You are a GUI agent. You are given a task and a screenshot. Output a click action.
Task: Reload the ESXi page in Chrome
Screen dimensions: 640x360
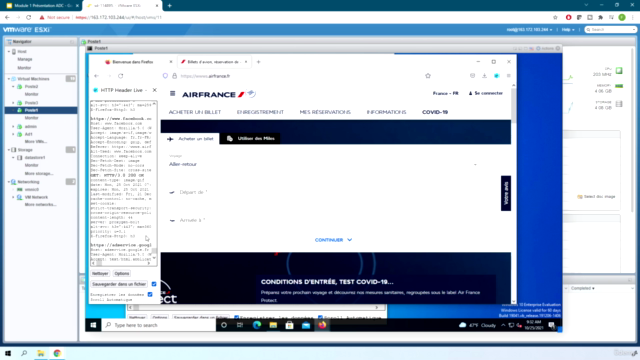click(x=29, y=18)
